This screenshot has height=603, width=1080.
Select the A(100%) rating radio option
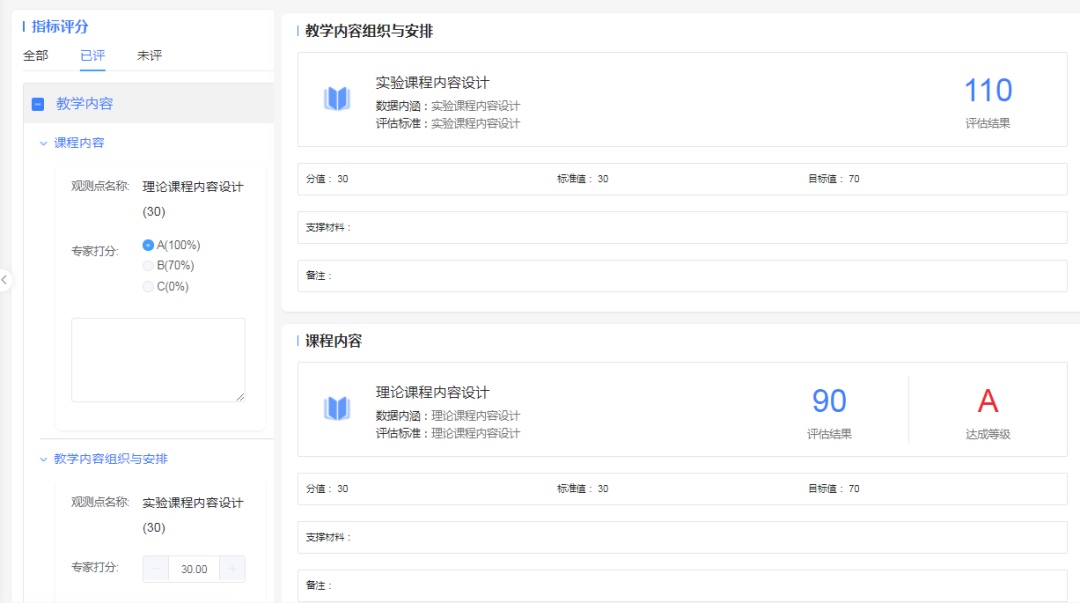click(149, 245)
